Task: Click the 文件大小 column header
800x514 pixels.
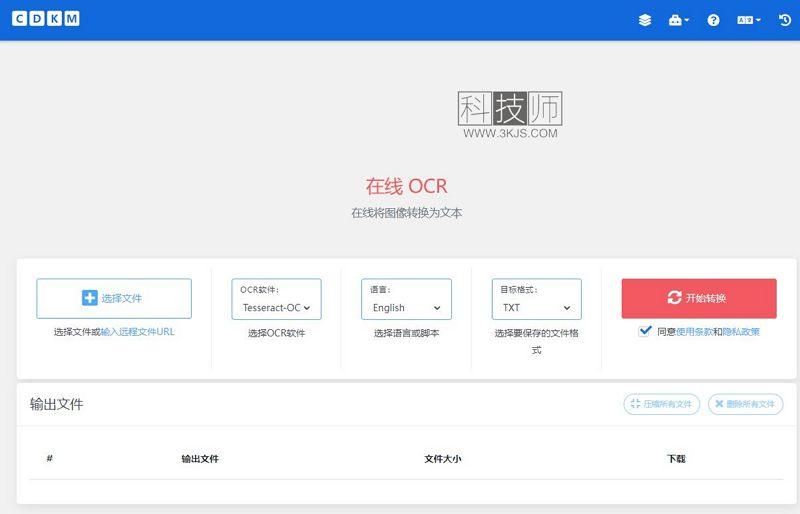Action: (x=443, y=459)
